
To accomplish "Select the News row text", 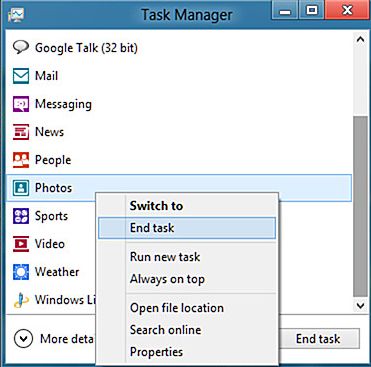I will [x=49, y=132].
